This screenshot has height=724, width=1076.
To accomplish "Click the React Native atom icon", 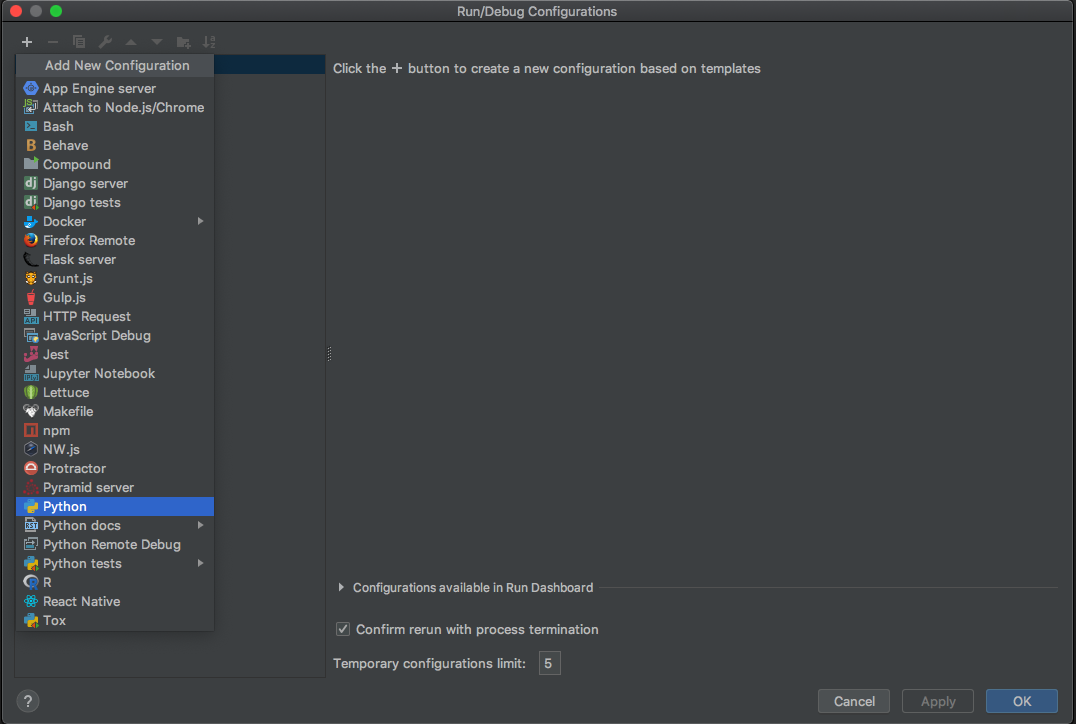I will pos(31,601).
